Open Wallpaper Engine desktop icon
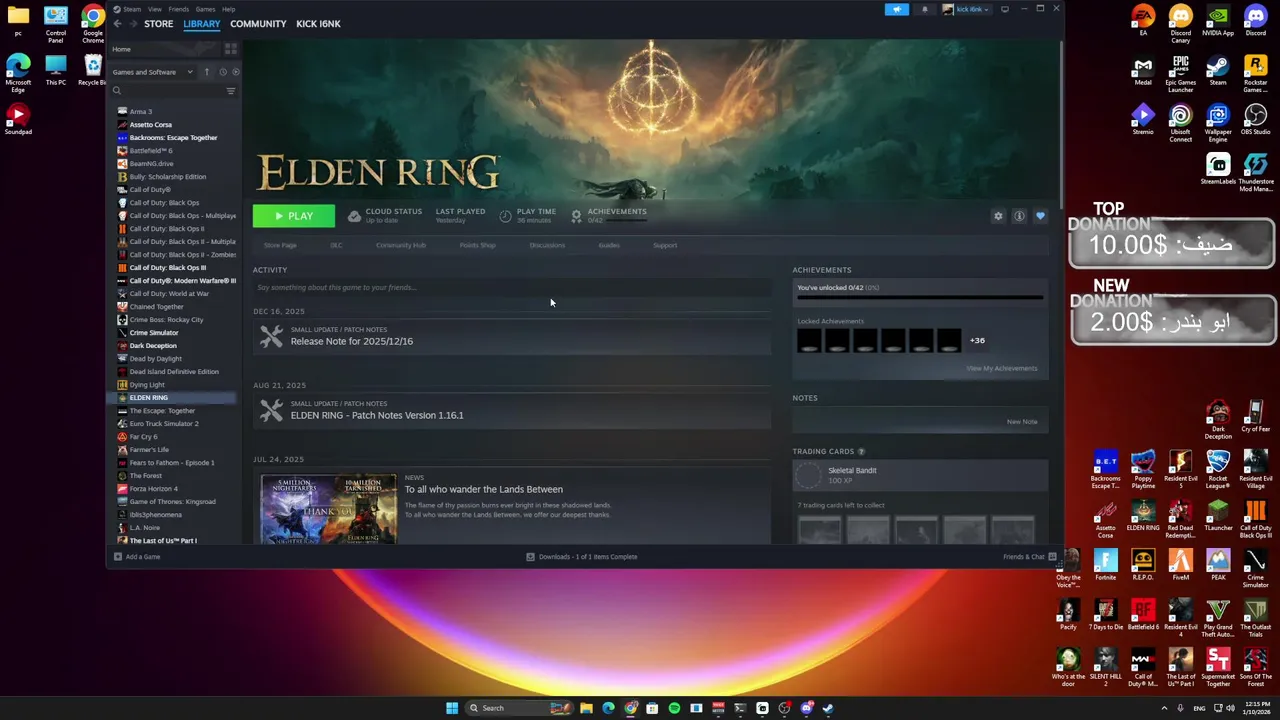 pos(1218,122)
